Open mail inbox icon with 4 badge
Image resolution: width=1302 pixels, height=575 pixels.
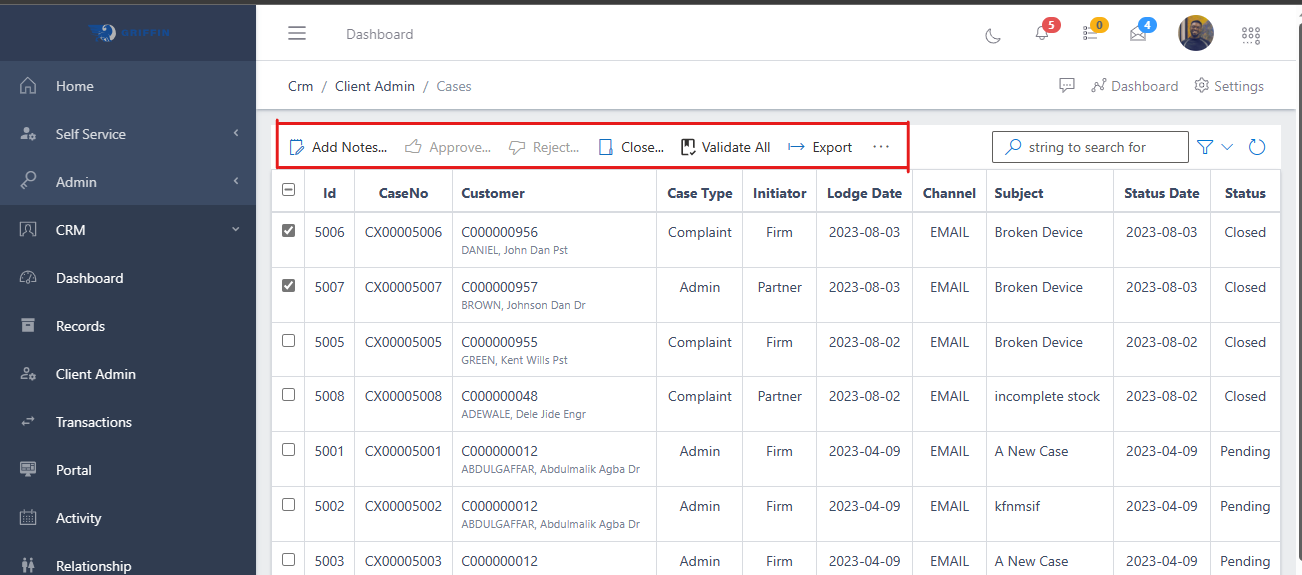coord(1138,34)
